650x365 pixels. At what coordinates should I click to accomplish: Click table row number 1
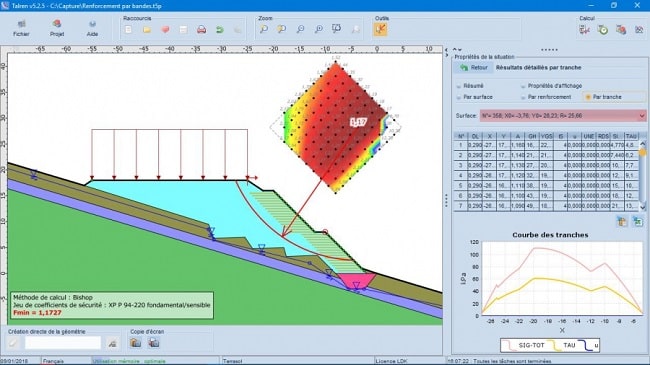click(546, 145)
